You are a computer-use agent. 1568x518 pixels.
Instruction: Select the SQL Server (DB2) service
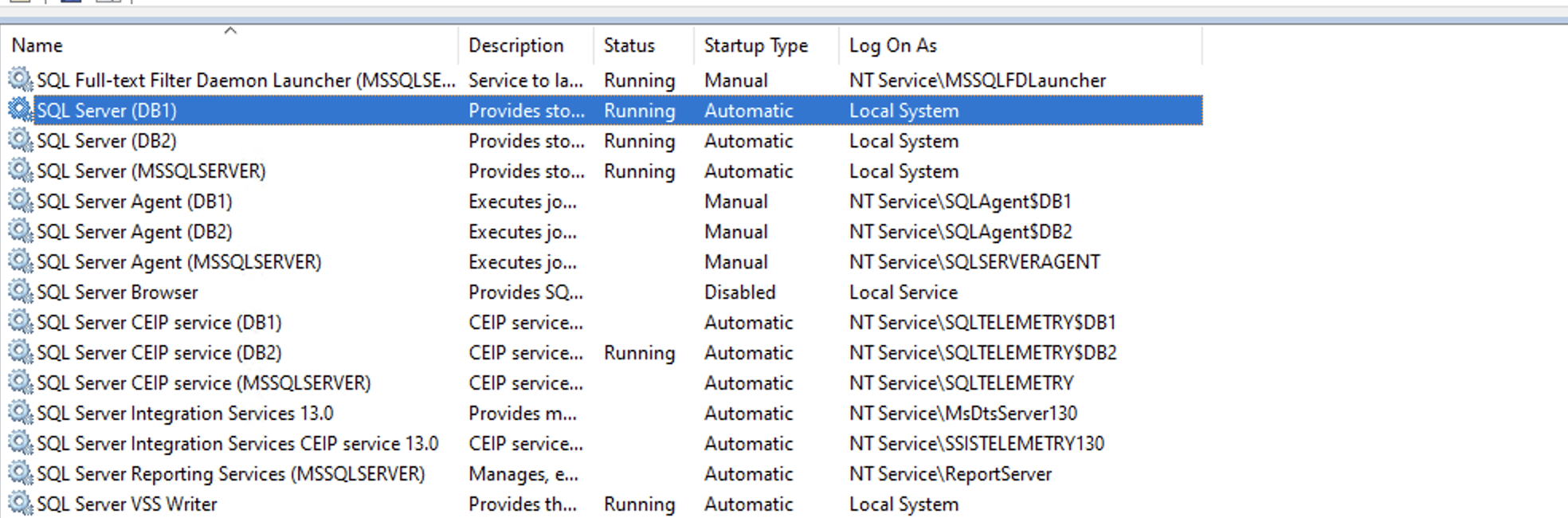click(x=107, y=141)
